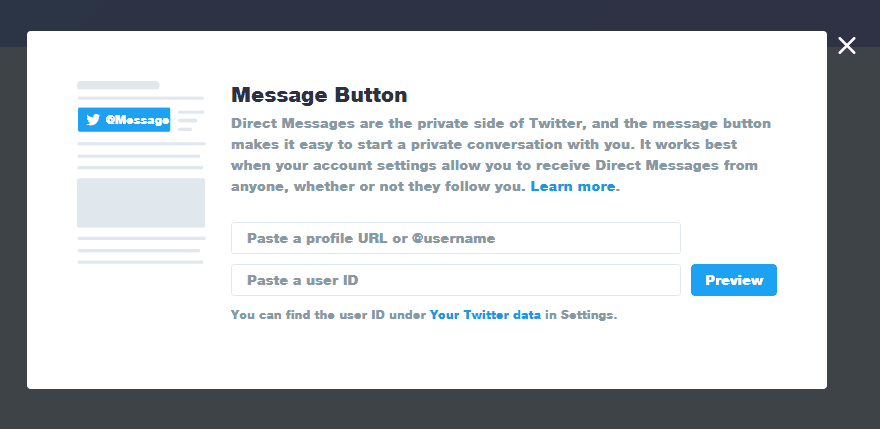Click the @Message label on sample button

[138, 120]
